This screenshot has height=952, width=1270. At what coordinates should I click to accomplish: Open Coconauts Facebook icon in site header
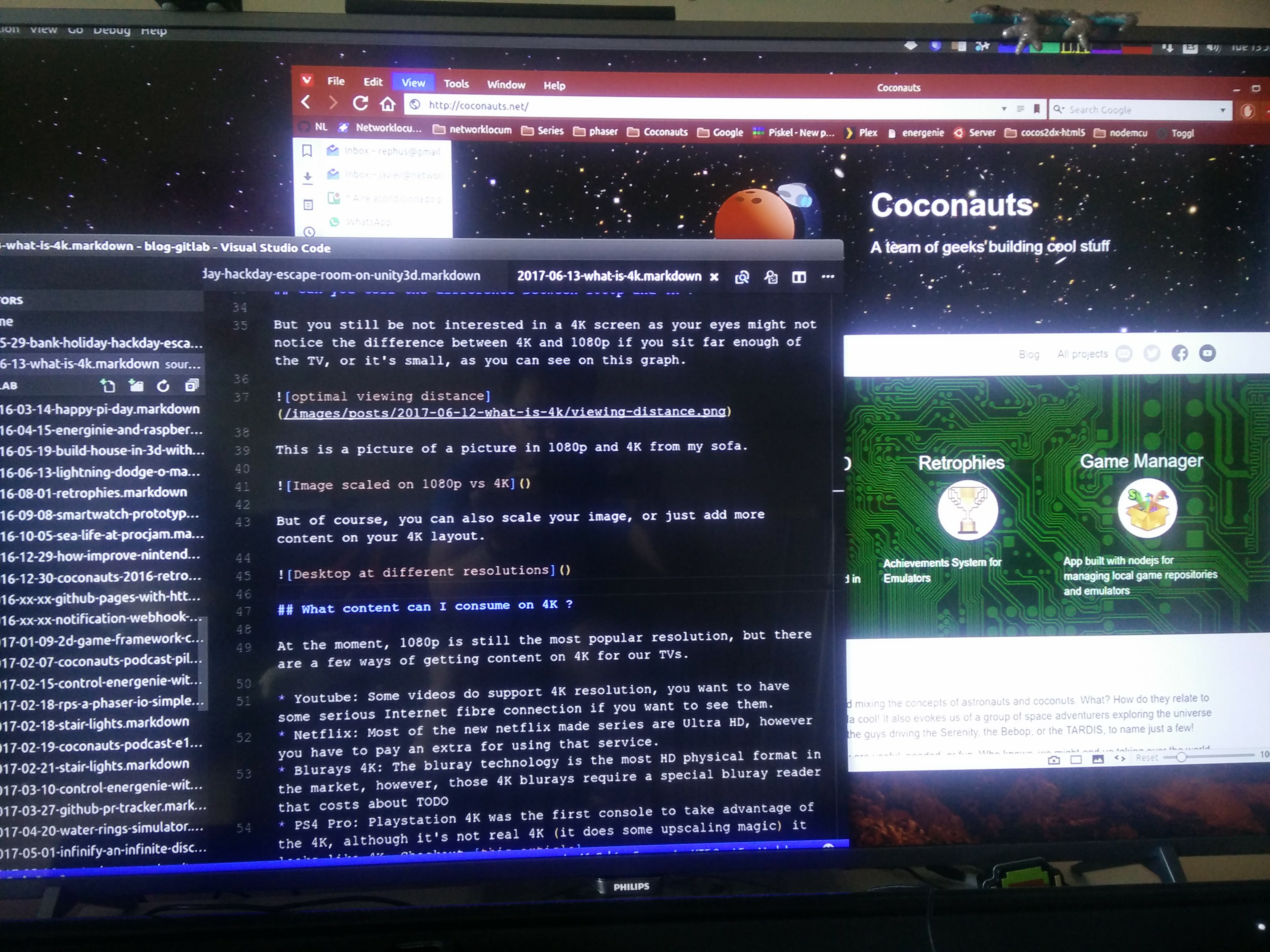pos(1180,353)
